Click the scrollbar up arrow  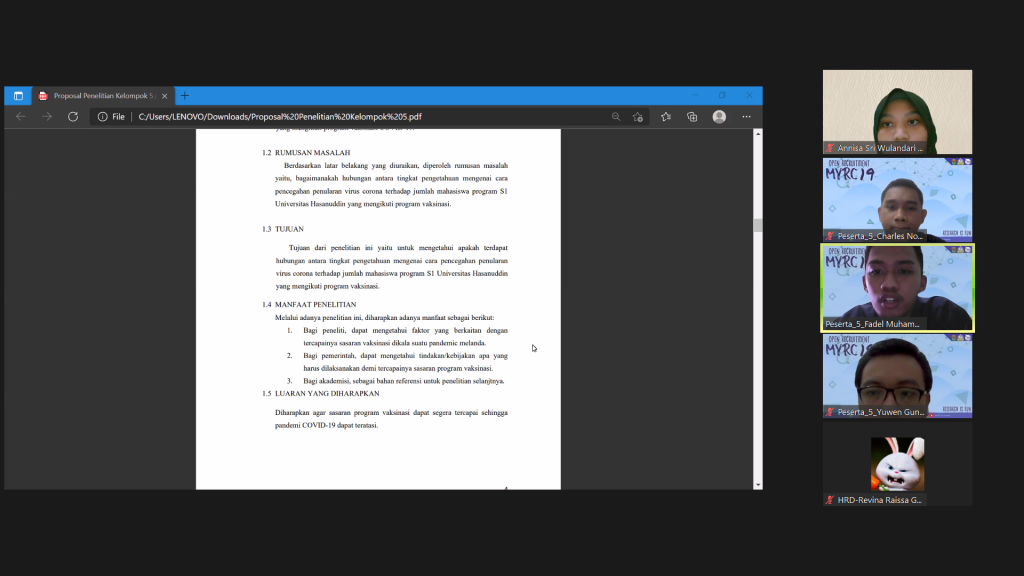[758, 134]
